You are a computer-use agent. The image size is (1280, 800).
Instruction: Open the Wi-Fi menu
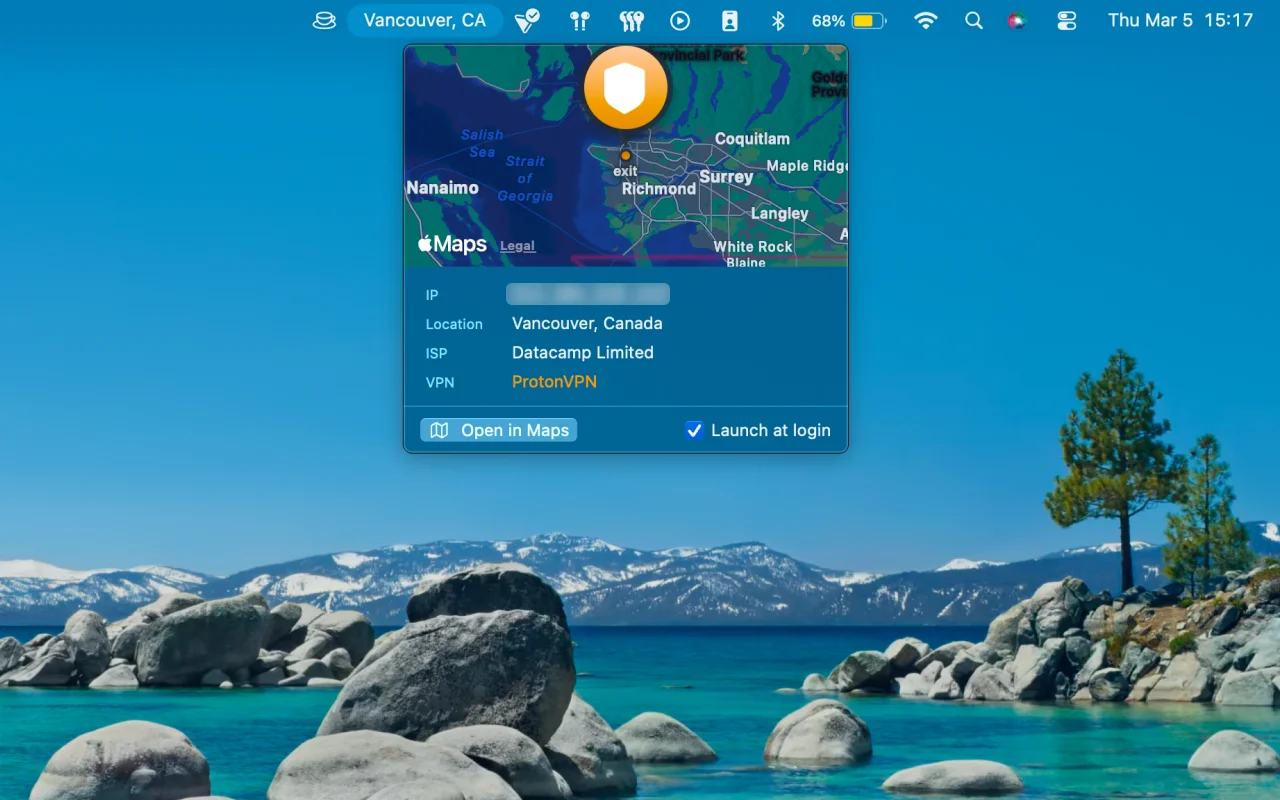pyautogui.click(x=926, y=20)
